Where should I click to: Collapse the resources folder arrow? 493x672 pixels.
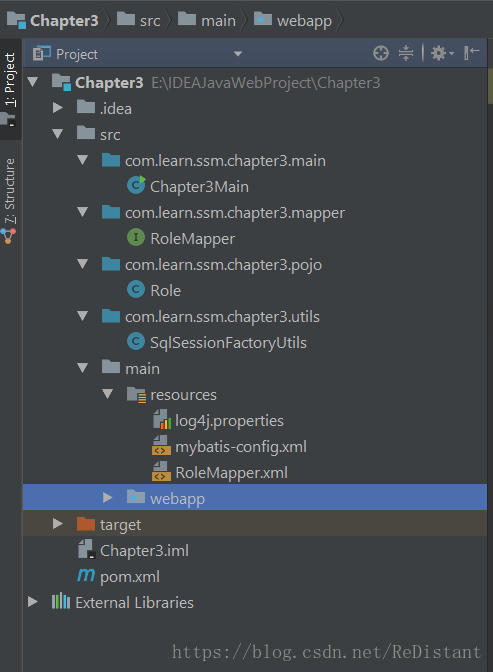pos(108,394)
